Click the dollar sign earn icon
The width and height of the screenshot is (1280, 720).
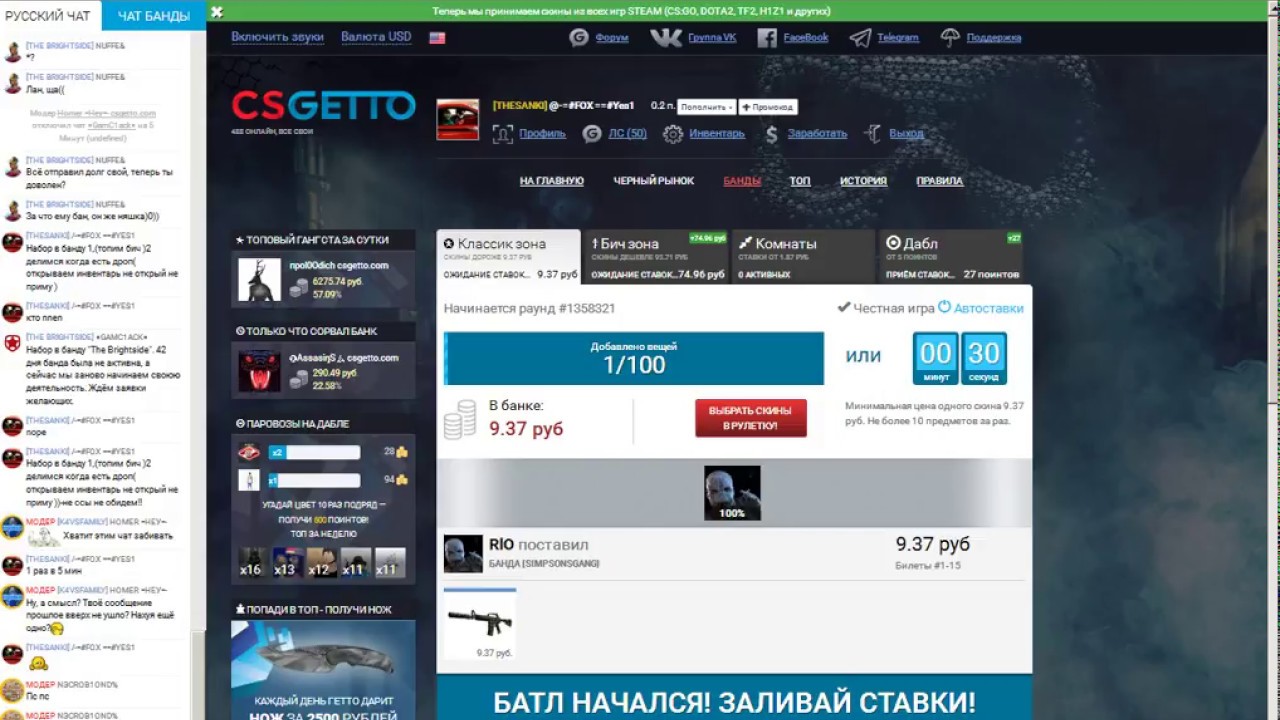pyautogui.click(x=772, y=134)
